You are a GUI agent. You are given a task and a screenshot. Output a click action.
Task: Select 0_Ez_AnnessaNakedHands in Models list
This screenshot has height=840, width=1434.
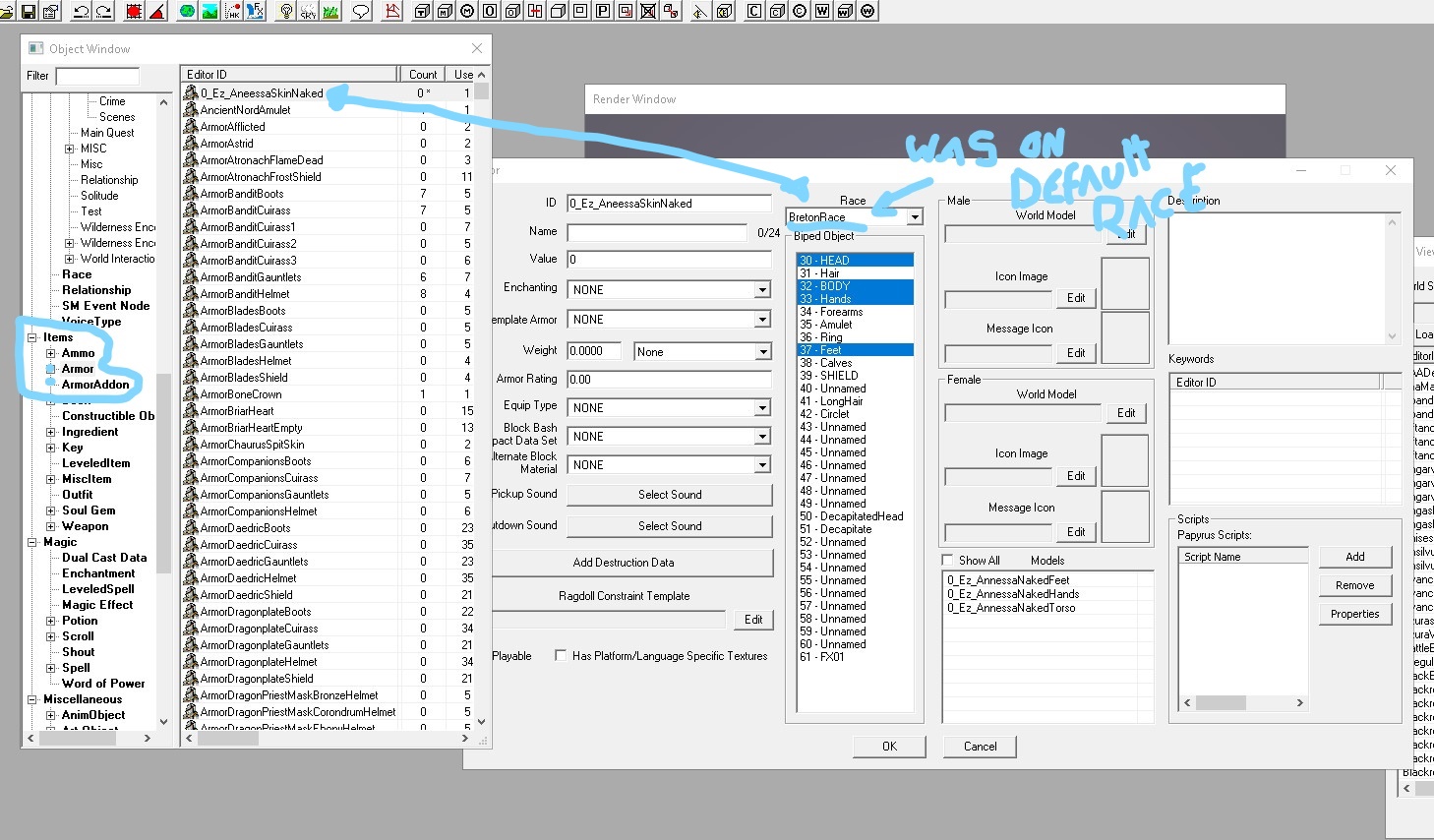click(1013, 594)
